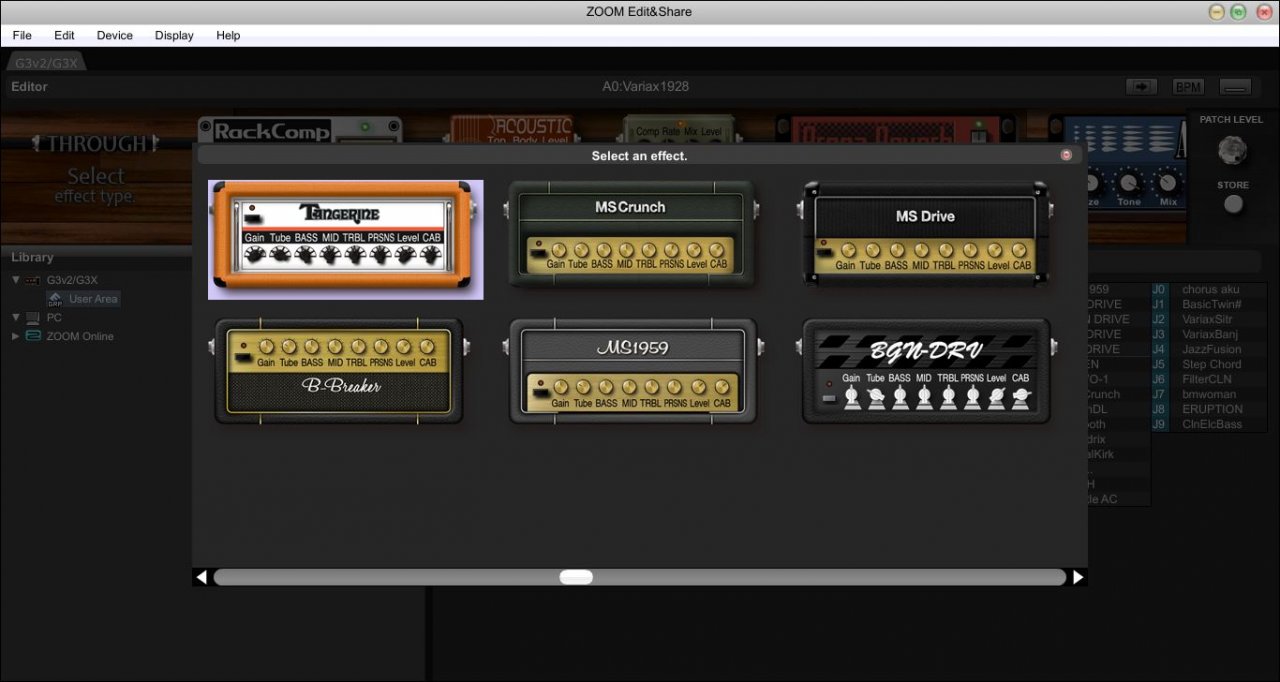
Task: Select patch J5 Step Chord
Action: pyautogui.click(x=1208, y=364)
